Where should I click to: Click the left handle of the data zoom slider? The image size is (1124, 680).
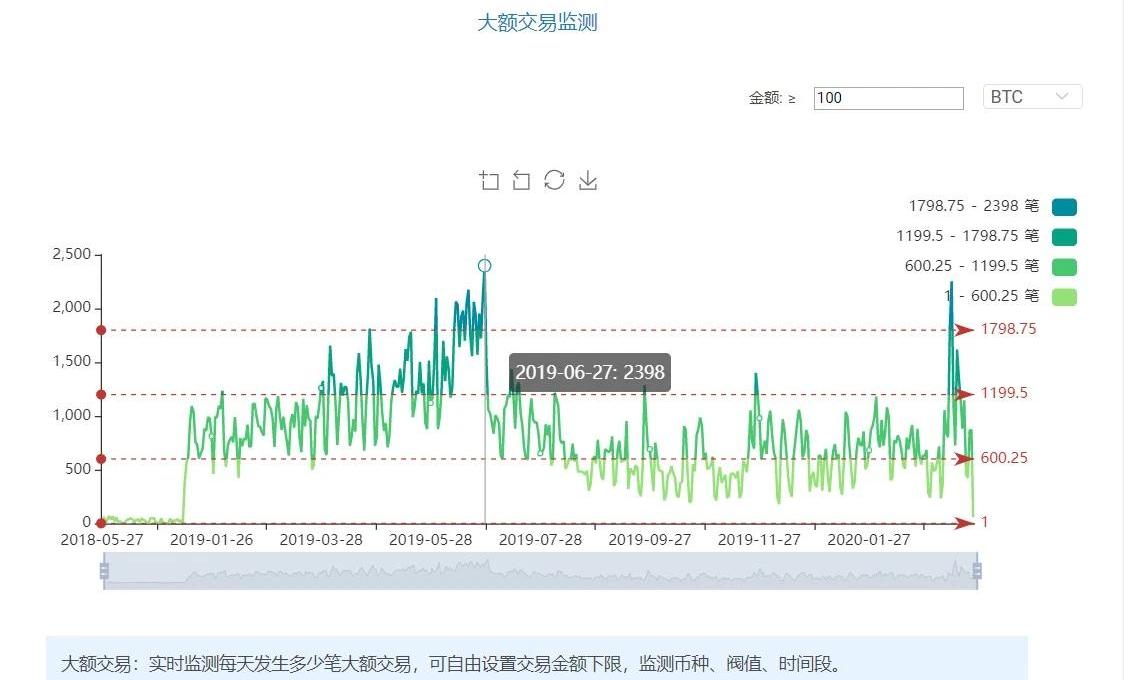(104, 570)
